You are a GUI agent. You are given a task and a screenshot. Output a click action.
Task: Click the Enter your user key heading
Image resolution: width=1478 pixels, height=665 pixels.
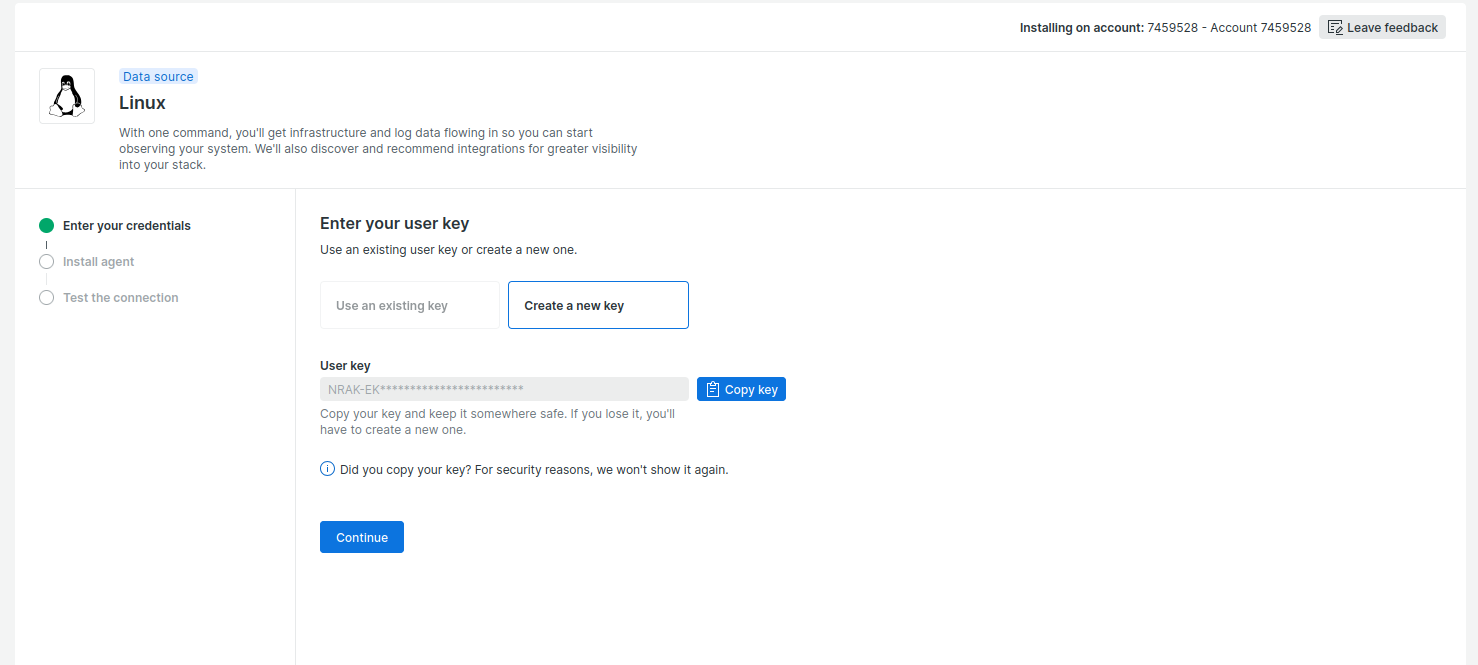point(394,224)
